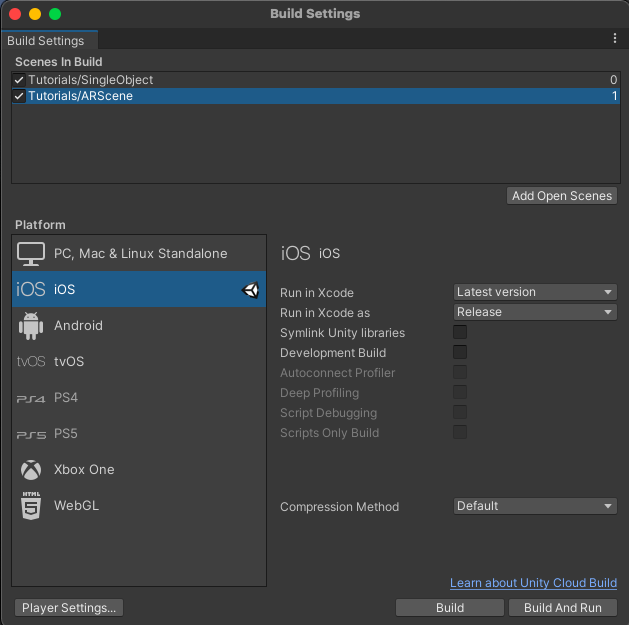Viewport: 629px width, 625px height.
Task: Toggle the Script Debugging checkbox
Action: pyautogui.click(x=460, y=412)
